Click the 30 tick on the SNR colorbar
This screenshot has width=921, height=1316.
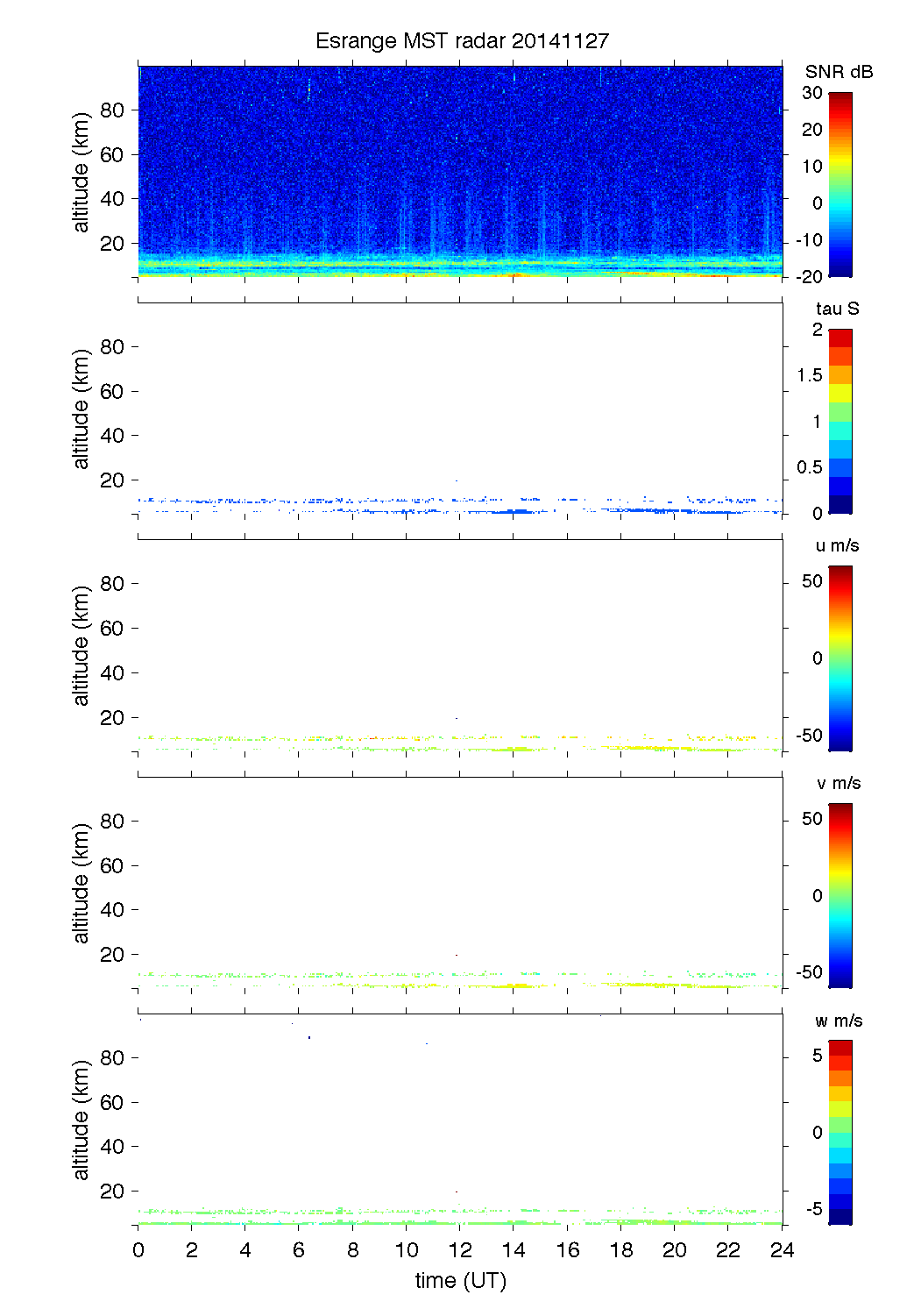[x=812, y=93]
